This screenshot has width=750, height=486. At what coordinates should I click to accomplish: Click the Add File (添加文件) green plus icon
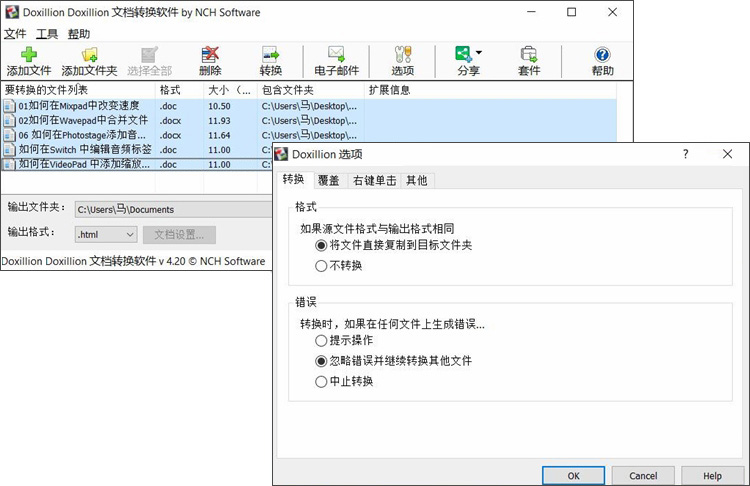click(29, 55)
